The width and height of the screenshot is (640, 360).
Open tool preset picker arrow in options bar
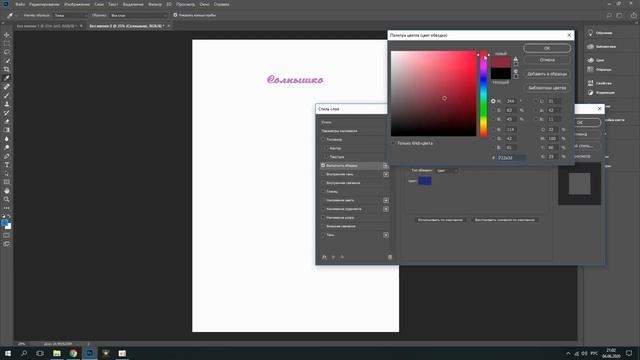tap(16, 16)
